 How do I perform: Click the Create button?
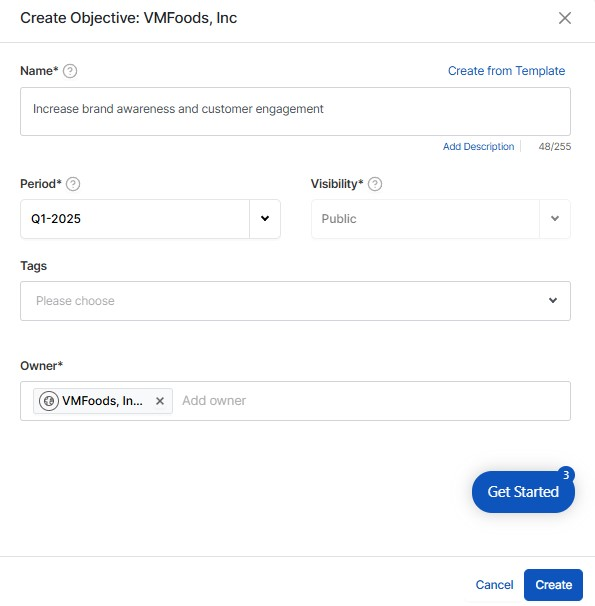553,585
